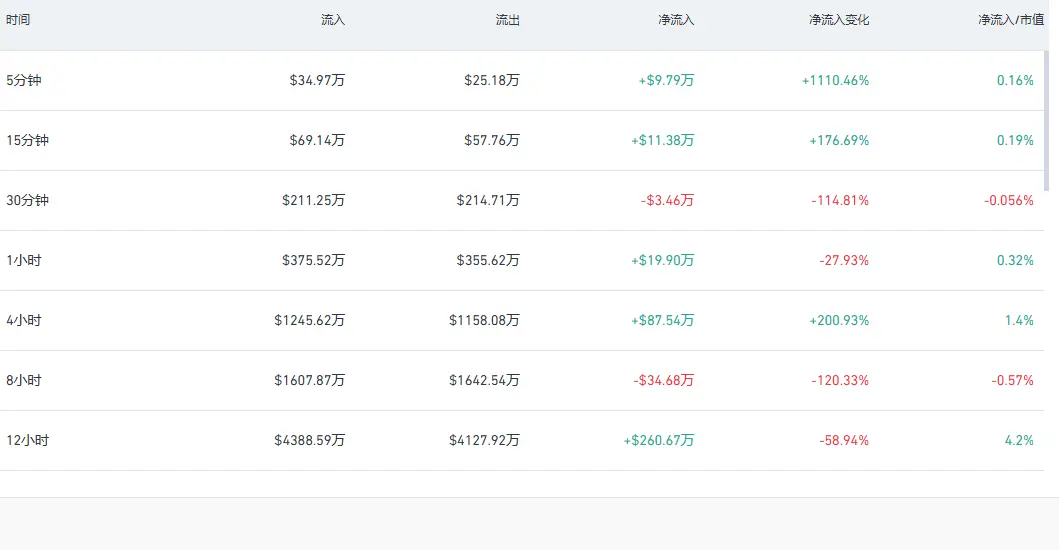Screen dimensions: 1059x550
Task: Select the 15分钟 time row
Action: [521, 141]
